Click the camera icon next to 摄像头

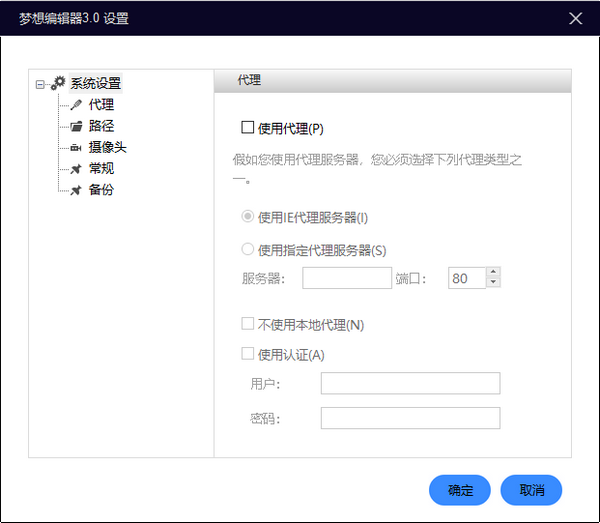(x=76, y=148)
